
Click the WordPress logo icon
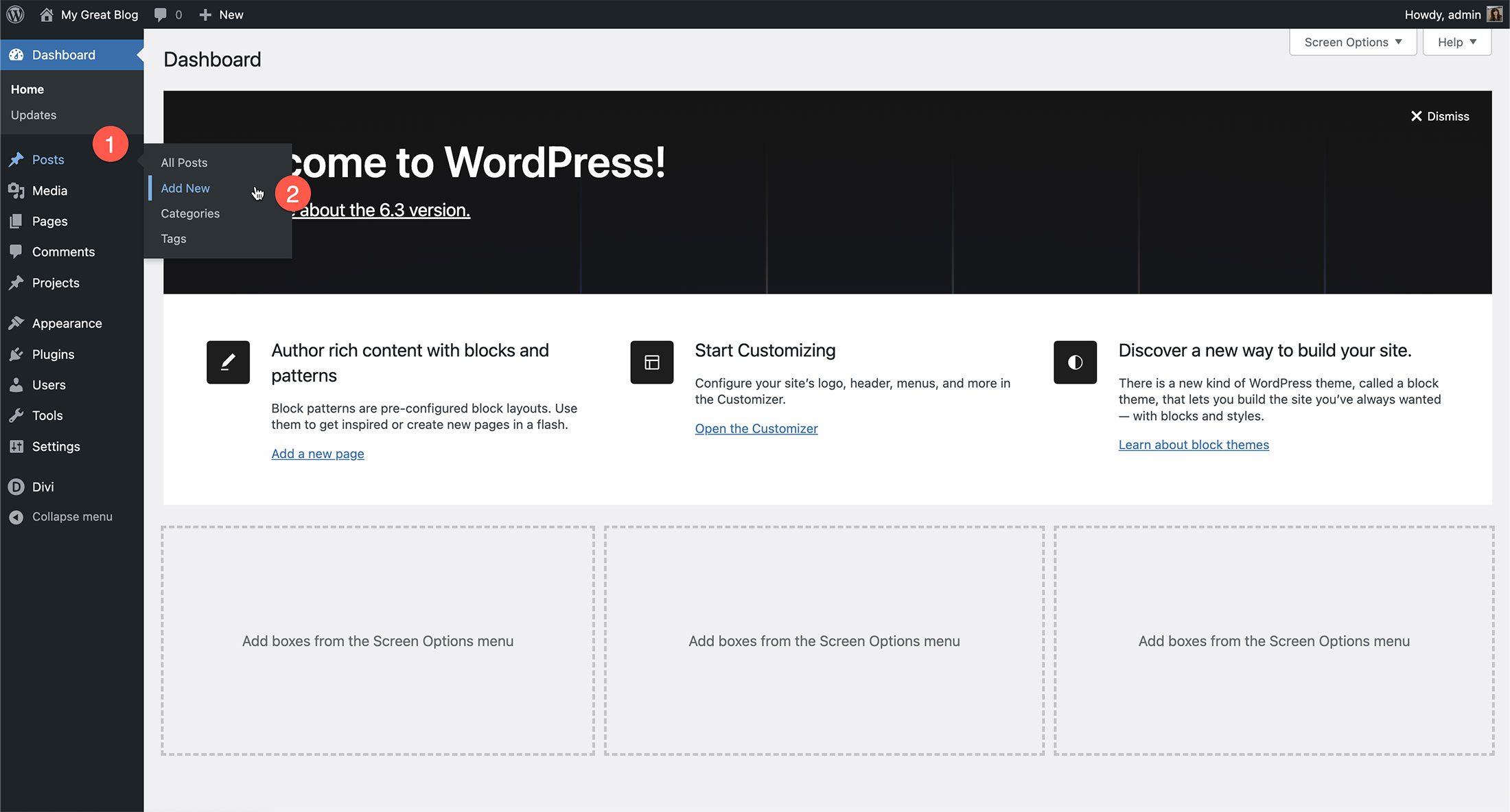point(16,14)
